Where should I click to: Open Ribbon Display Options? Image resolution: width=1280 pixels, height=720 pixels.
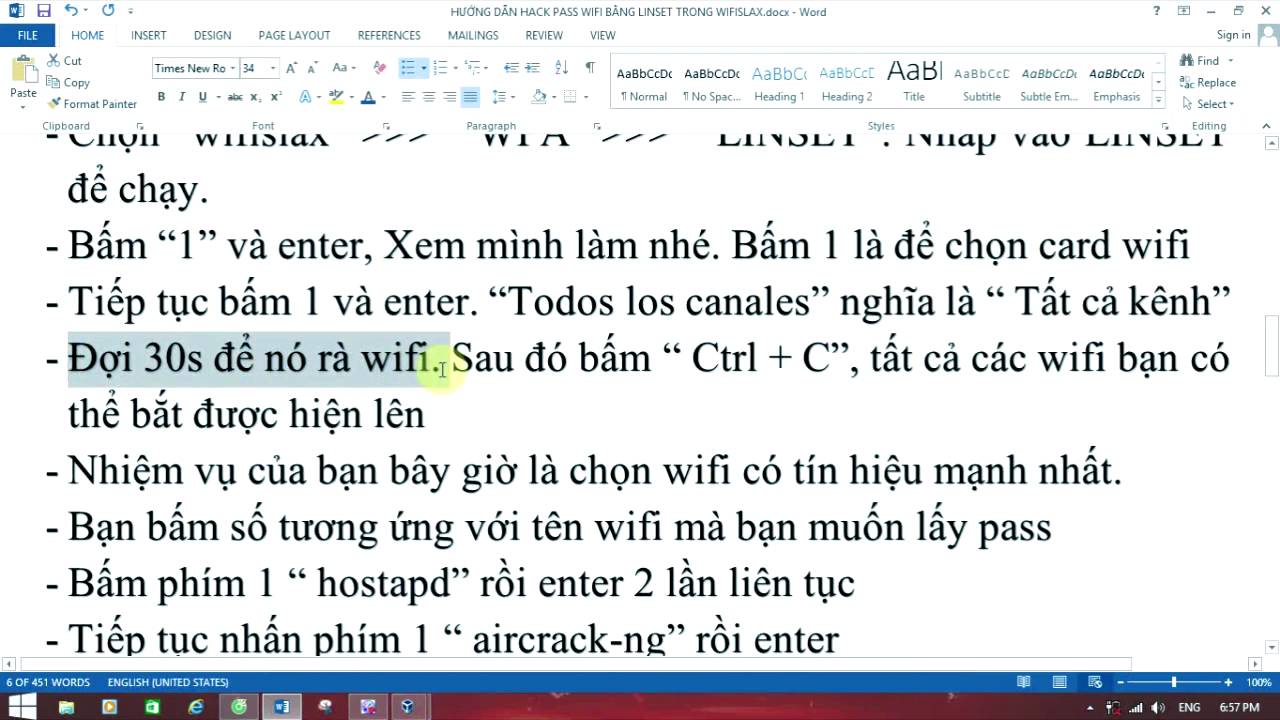(1183, 11)
